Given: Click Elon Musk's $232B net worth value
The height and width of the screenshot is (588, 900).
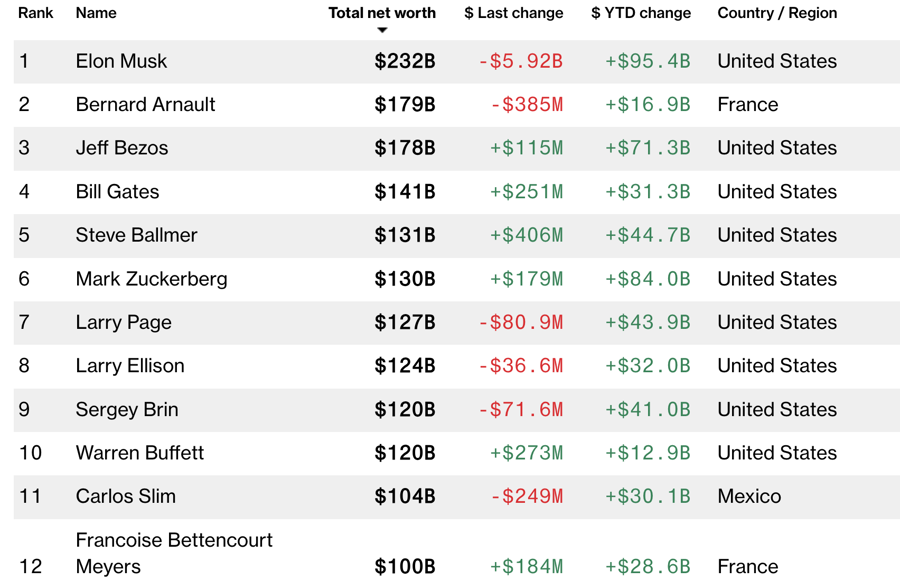Looking at the screenshot, I should tap(405, 61).
